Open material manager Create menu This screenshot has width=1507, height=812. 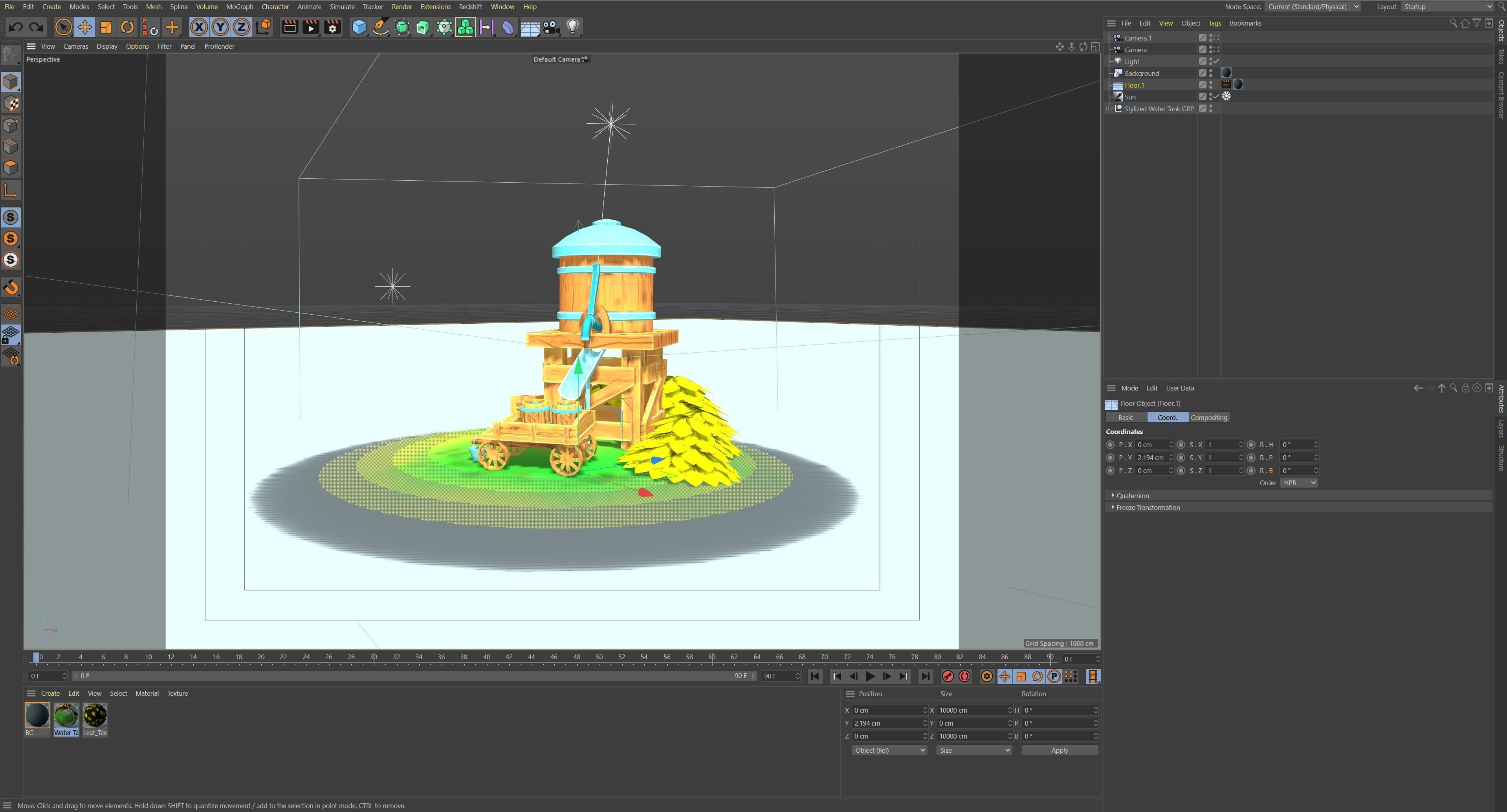tap(50, 694)
